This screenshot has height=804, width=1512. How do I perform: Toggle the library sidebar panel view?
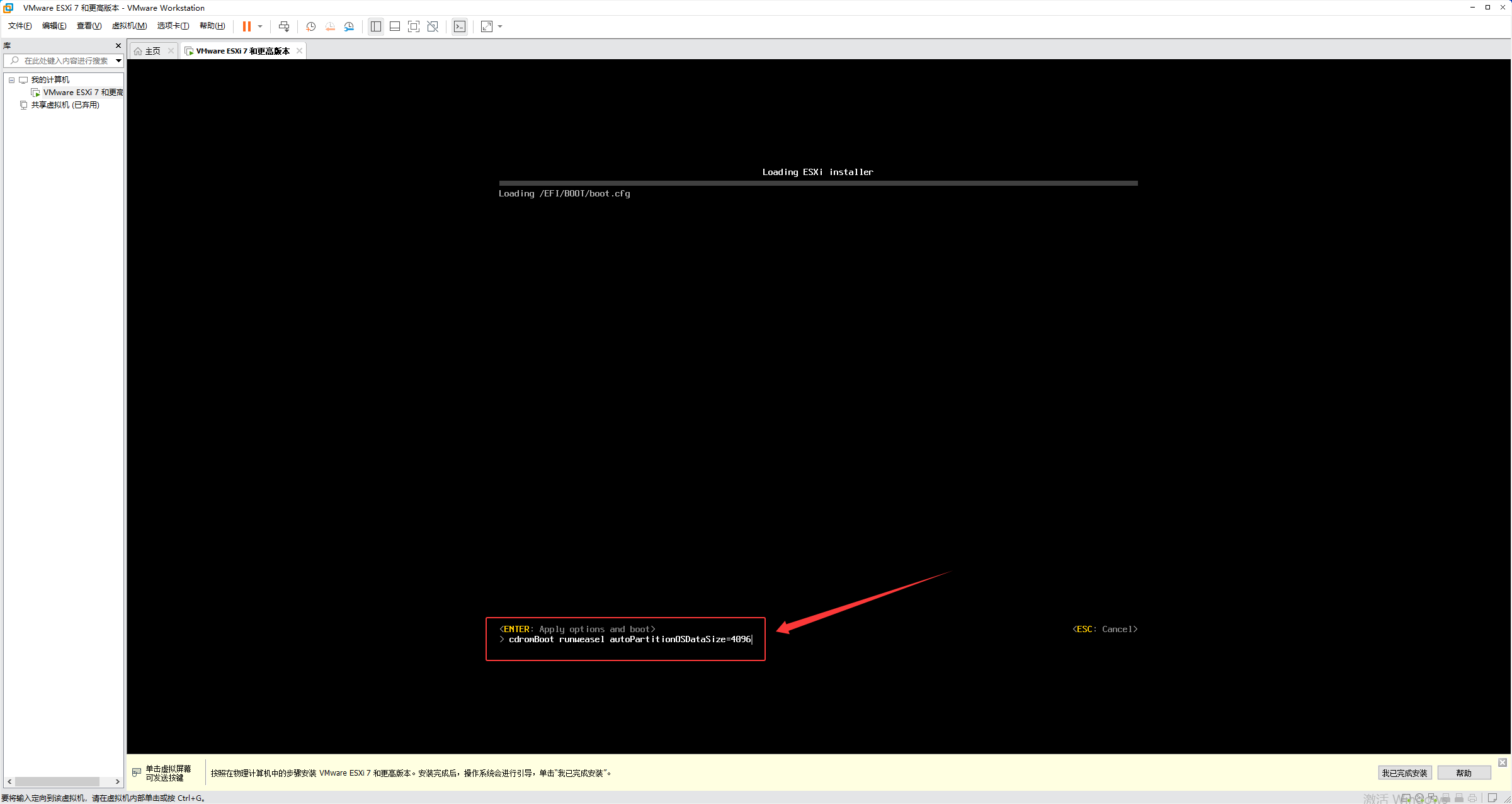(376, 26)
